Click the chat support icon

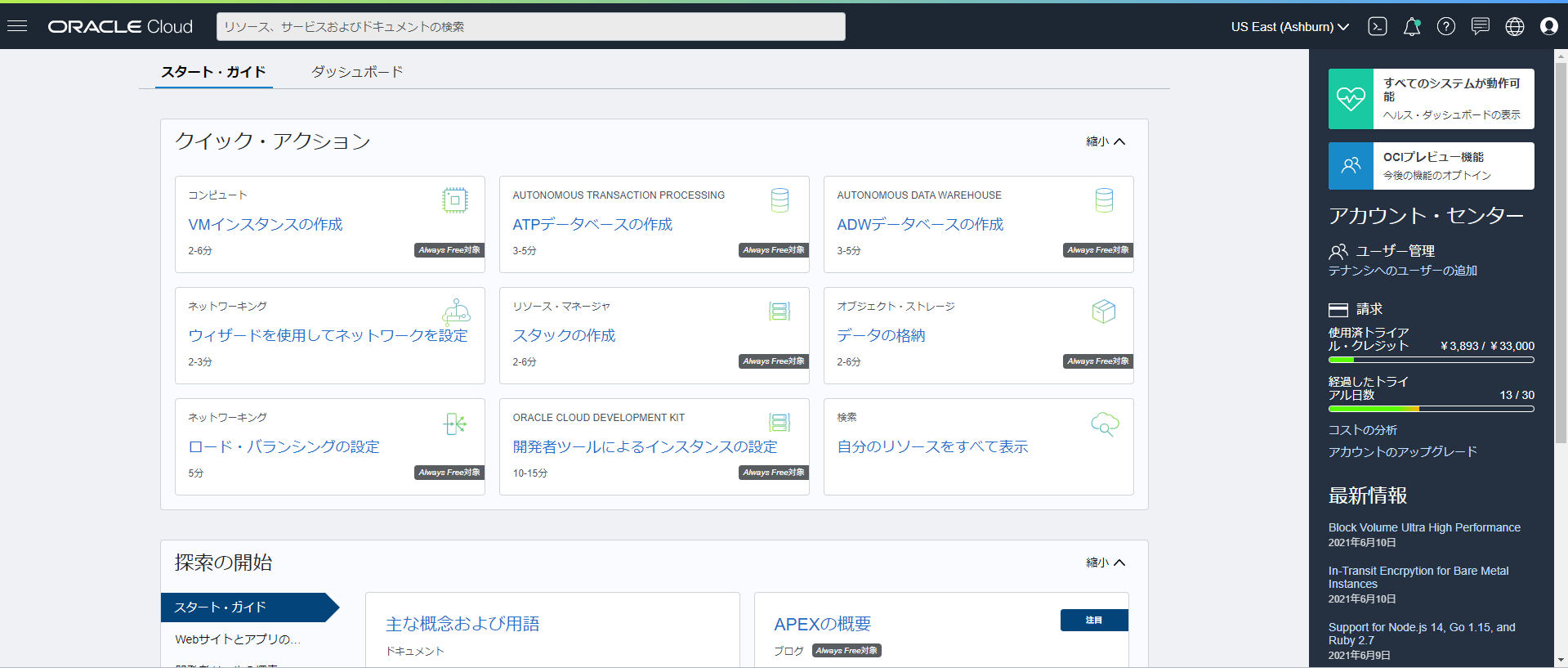(x=1480, y=27)
